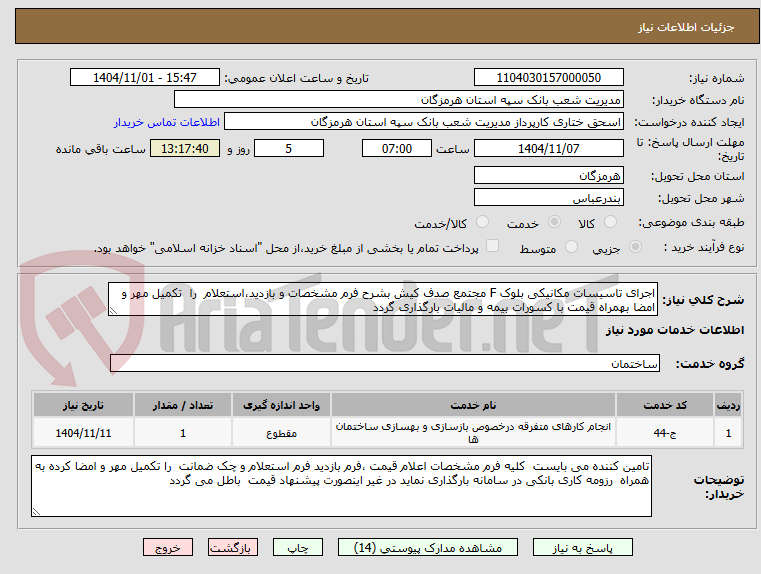The width and height of the screenshot is (761, 574).
Task: Click the تعداد / مقدار column header
Action: click(182, 405)
